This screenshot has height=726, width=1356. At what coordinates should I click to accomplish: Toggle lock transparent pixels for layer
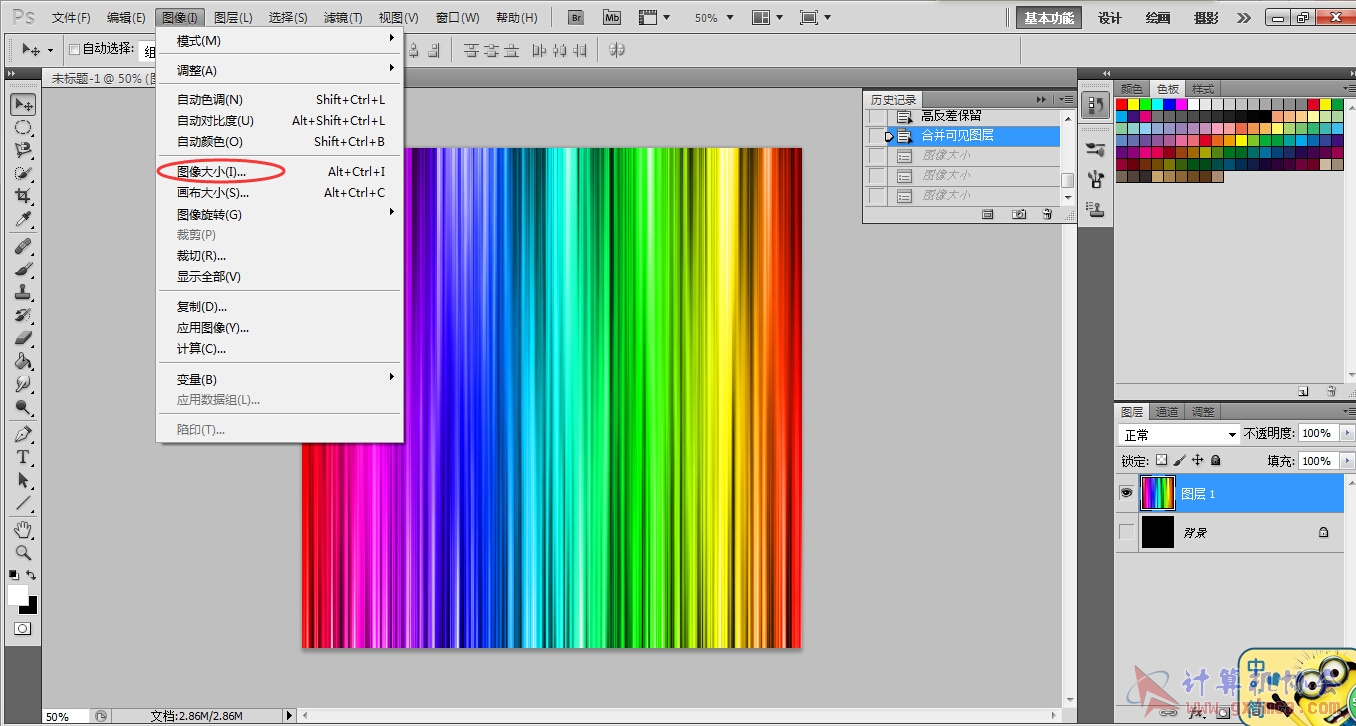click(1161, 461)
